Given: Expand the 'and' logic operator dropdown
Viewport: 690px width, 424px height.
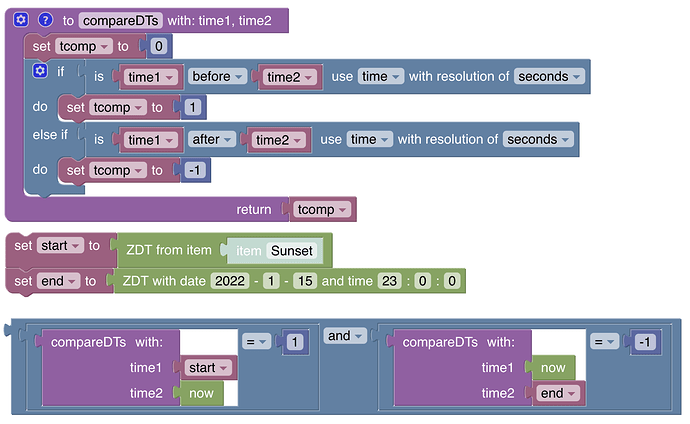Looking at the screenshot, I should 344,336.
